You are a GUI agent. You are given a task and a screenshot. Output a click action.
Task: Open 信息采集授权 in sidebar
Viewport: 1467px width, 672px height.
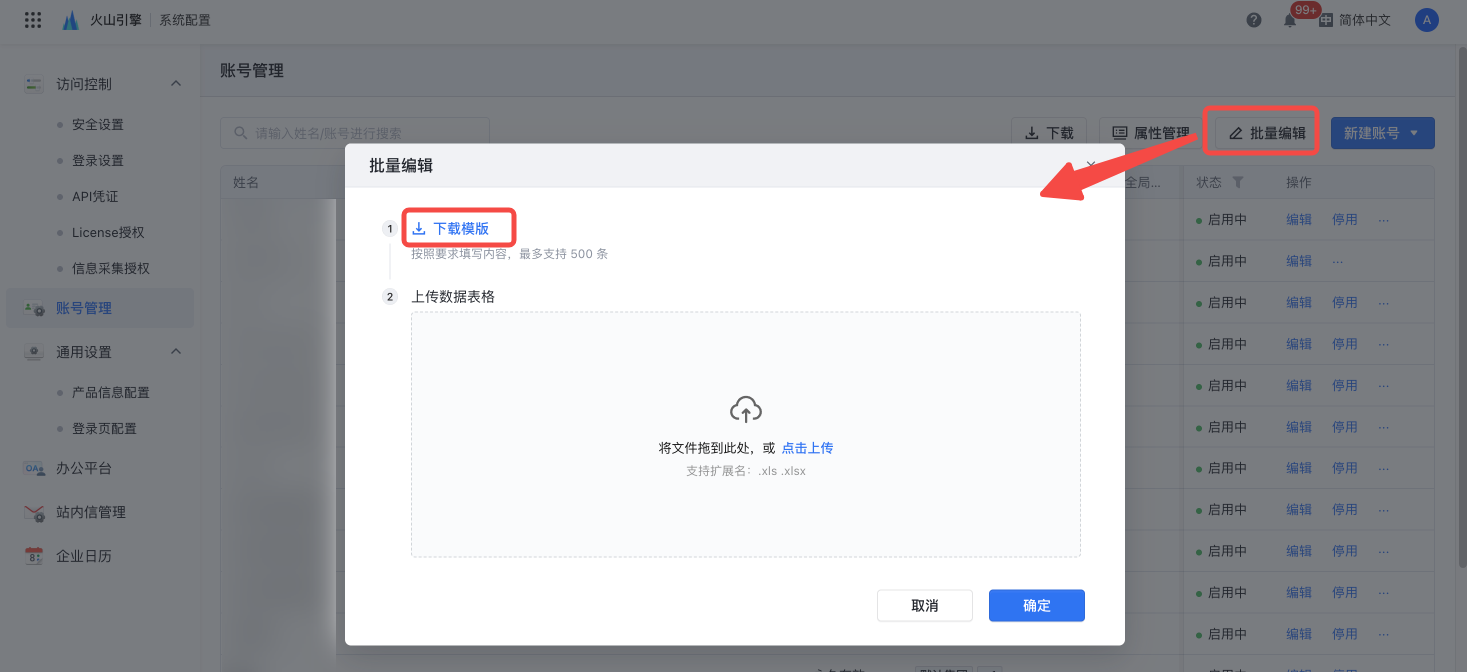(111, 269)
